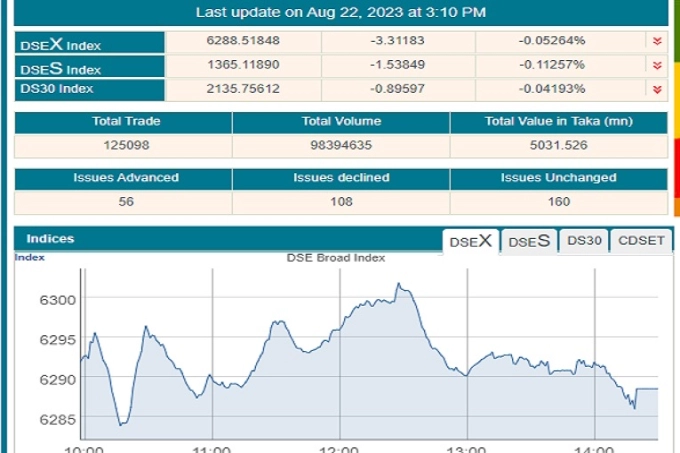
Task: Click the red down arrows beside DS30 Index
Action: pyautogui.click(x=657, y=89)
